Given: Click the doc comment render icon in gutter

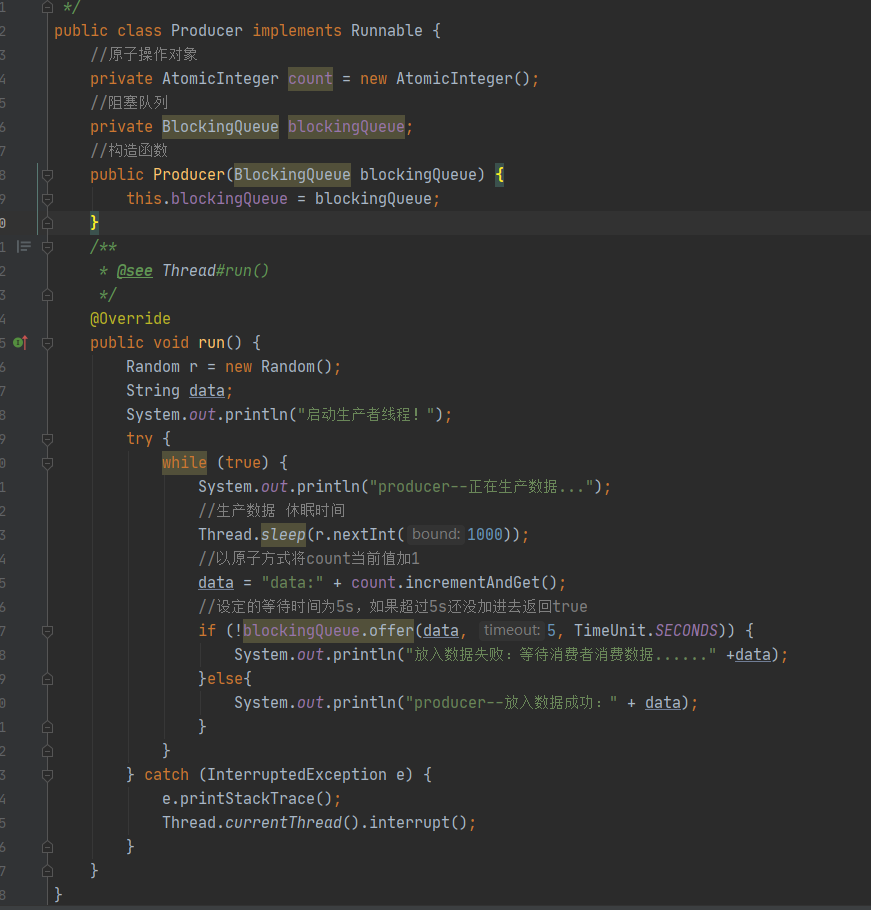Looking at the screenshot, I should (x=24, y=247).
